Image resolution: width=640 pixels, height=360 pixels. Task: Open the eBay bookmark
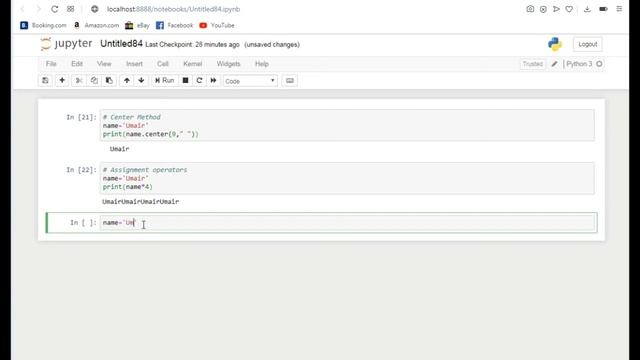137,25
